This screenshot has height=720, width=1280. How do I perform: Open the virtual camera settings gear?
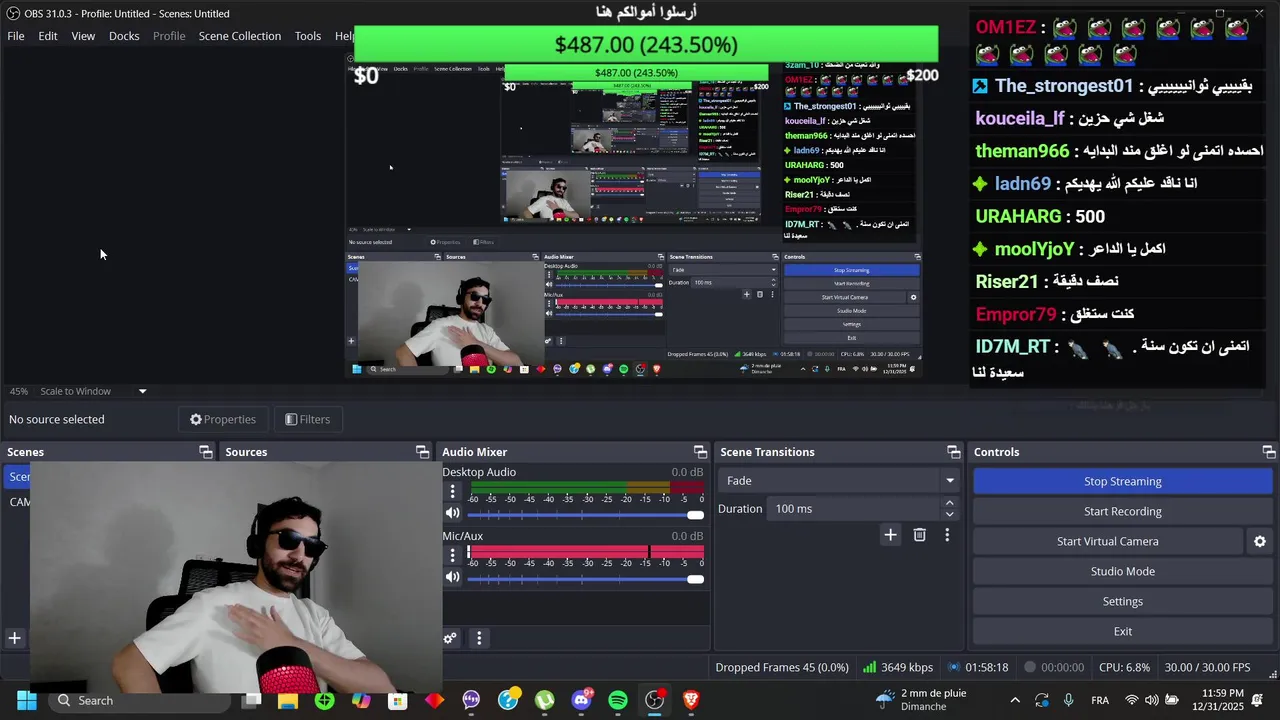(x=1260, y=541)
